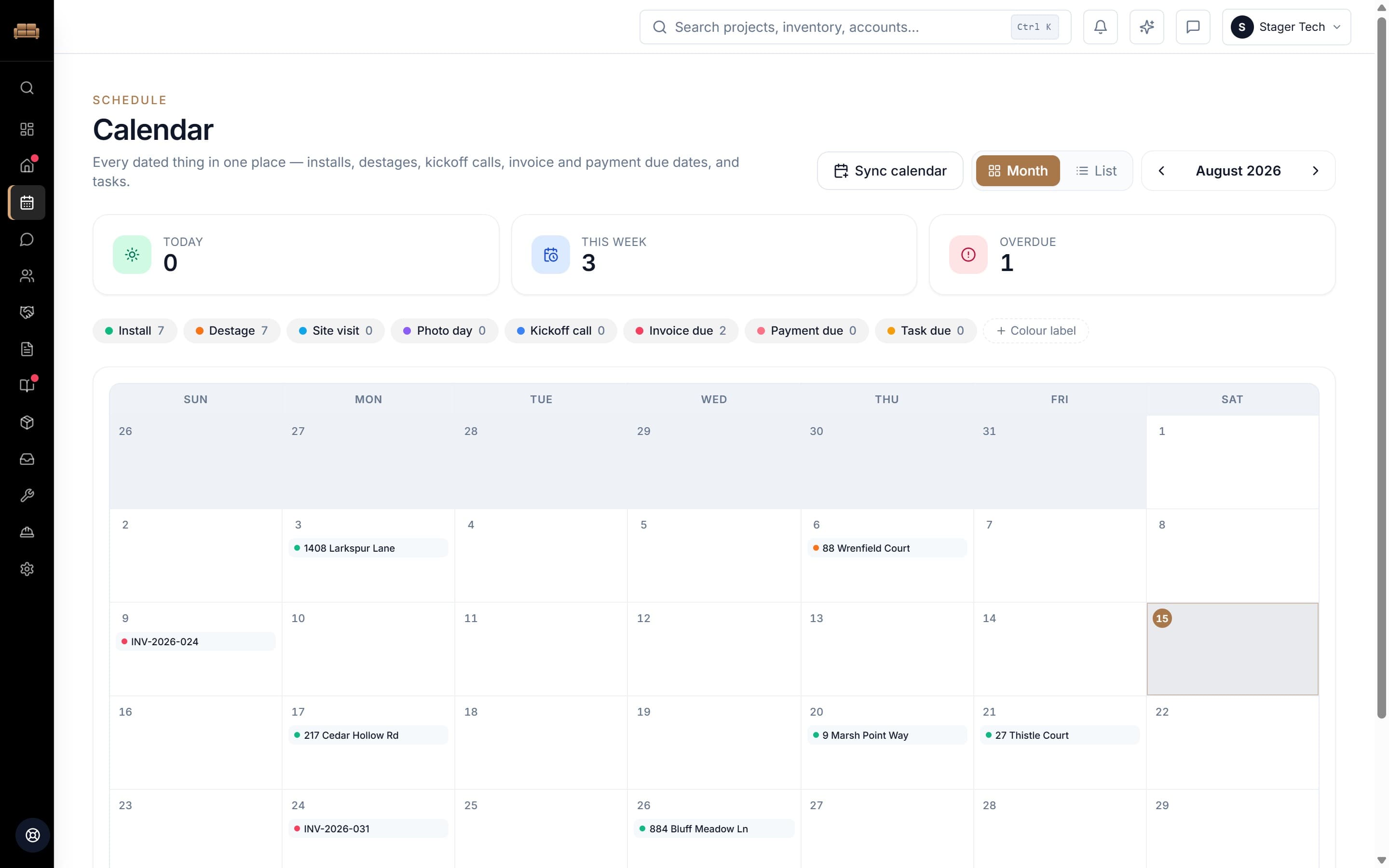Viewport: 1389px width, 868px height.
Task: Open the settings gear icon in sidebar
Action: tap(27, 569)
